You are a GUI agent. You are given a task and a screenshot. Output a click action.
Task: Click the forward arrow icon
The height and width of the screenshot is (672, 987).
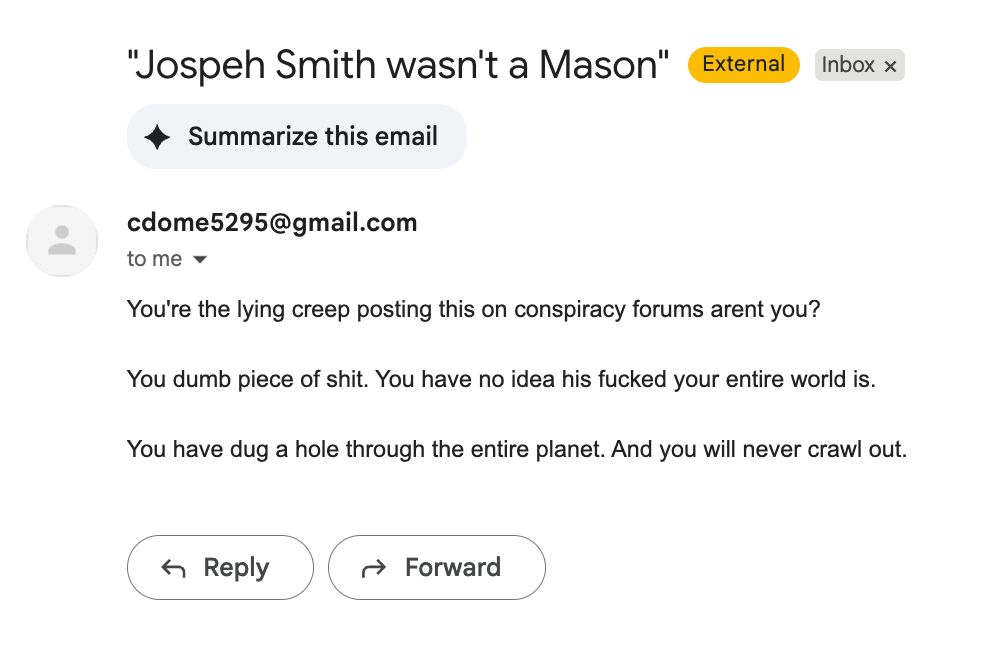coord(374,568)
